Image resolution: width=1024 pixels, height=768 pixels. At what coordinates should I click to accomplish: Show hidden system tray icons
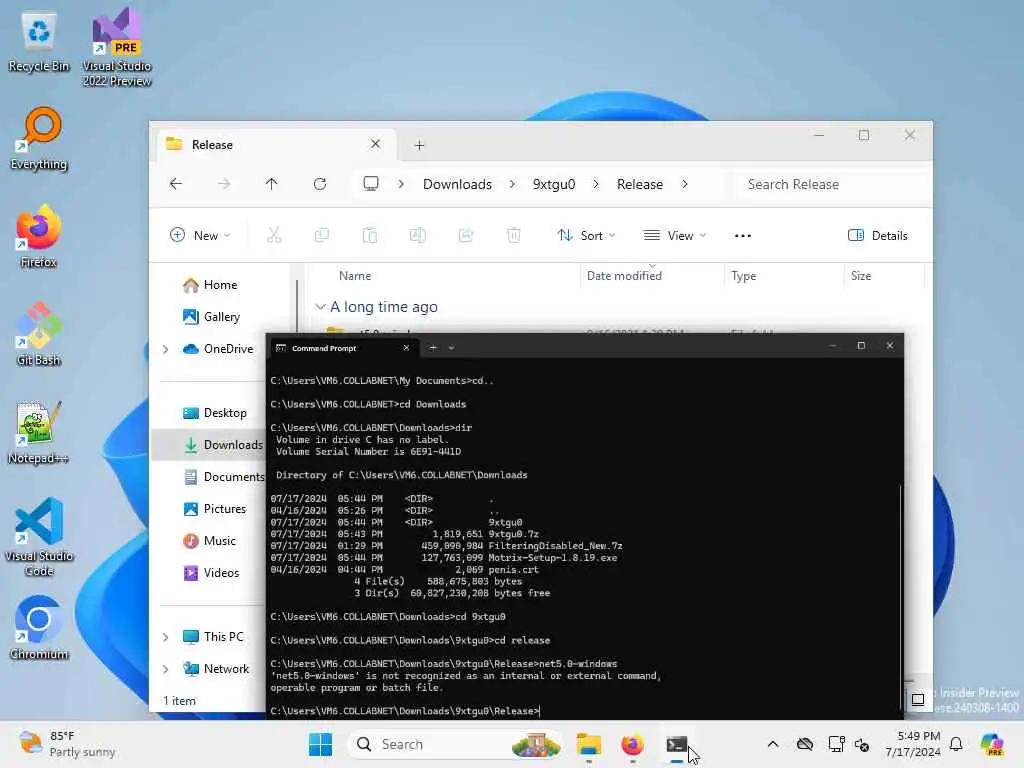click(x=773, y=744)
